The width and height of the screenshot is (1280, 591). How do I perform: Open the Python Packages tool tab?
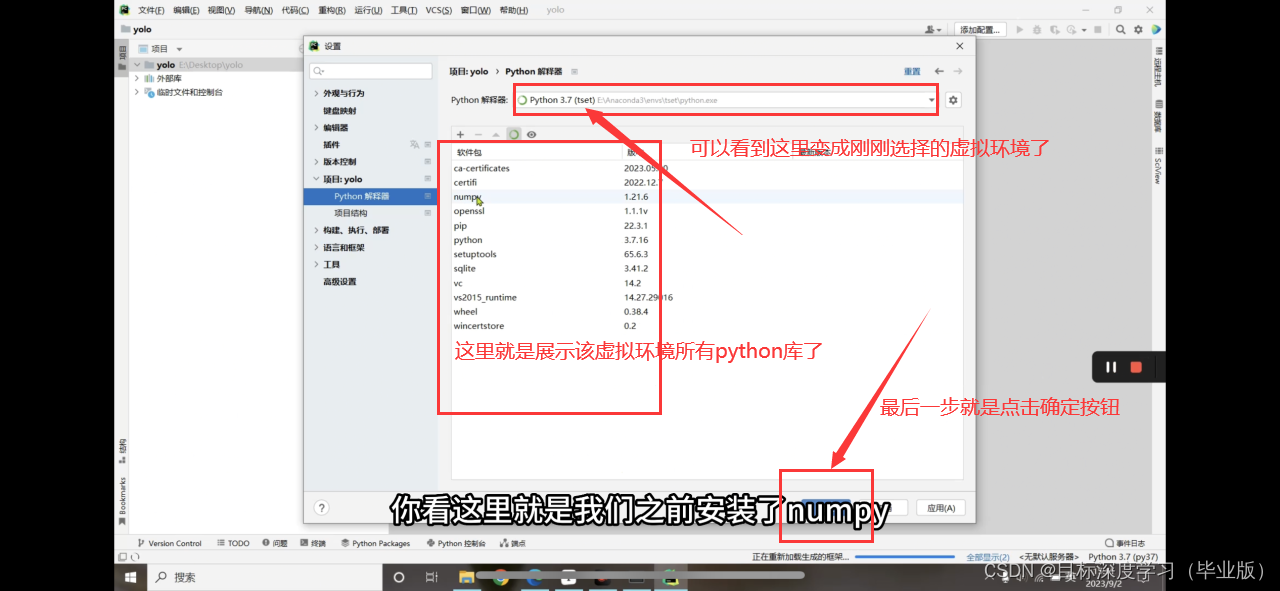pyautogui.click(x=375, y=543)
